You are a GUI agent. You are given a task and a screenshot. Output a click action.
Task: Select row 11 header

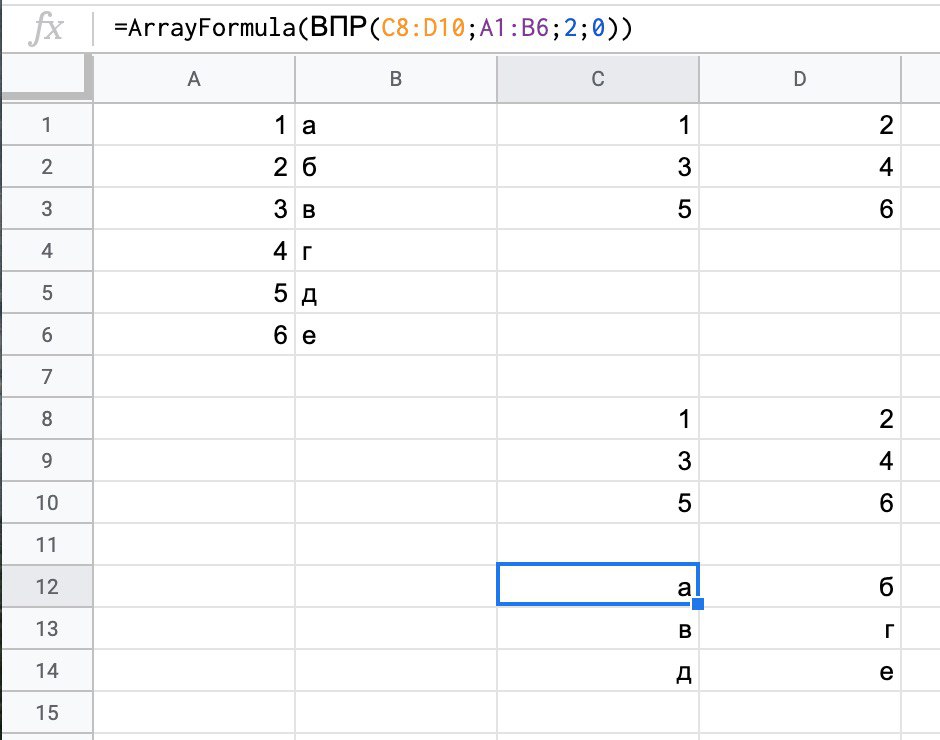47,544
